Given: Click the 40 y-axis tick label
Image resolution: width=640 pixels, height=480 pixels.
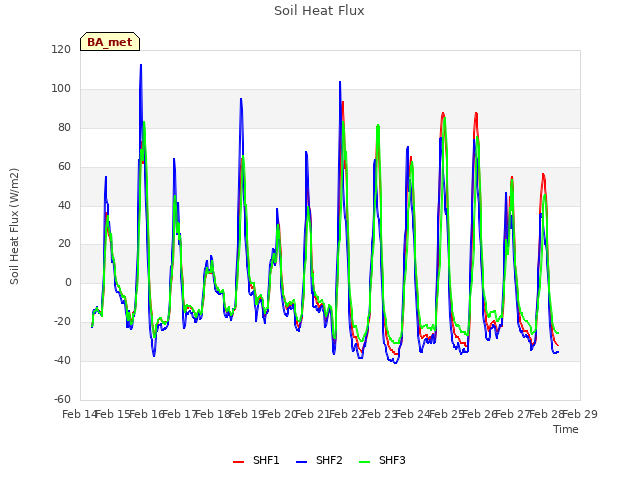Looking at the screenshot, I should pos(64,205).
